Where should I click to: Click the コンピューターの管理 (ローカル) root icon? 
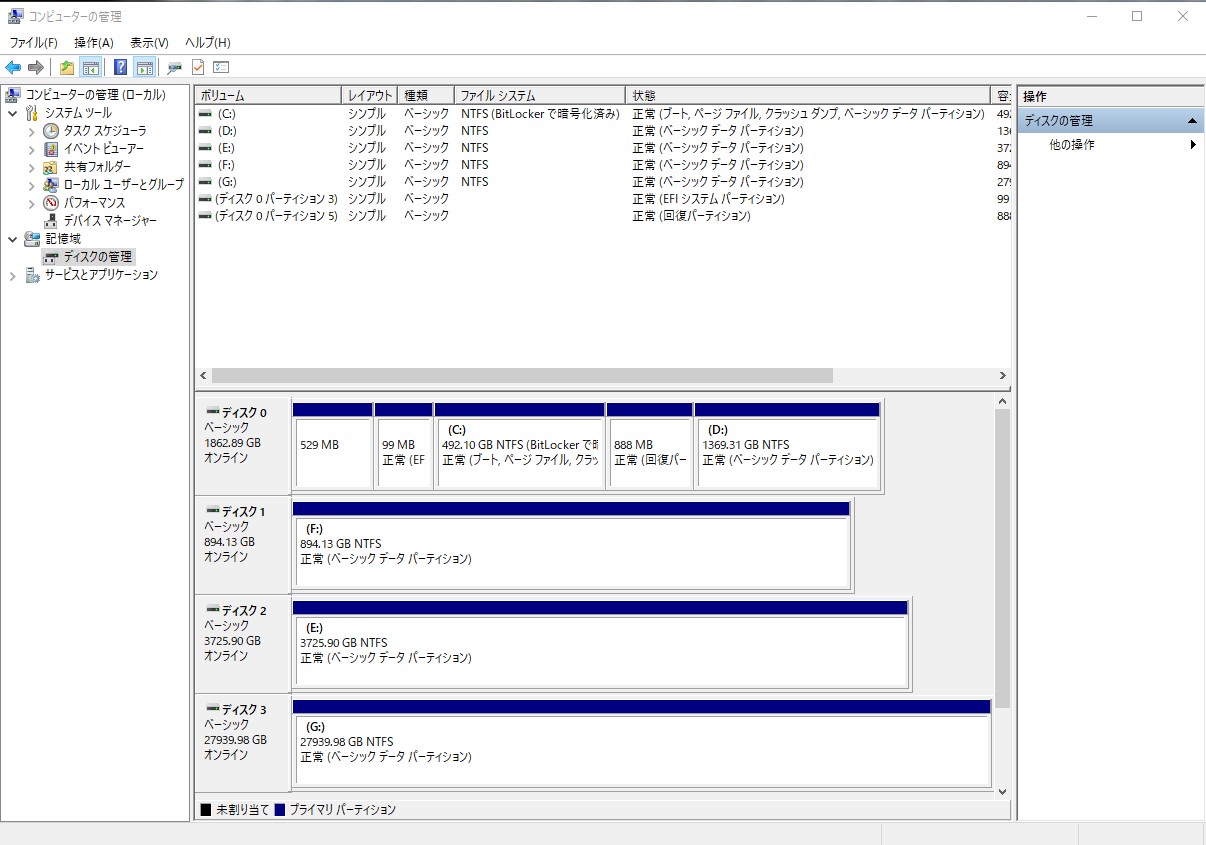coord(13,95)
